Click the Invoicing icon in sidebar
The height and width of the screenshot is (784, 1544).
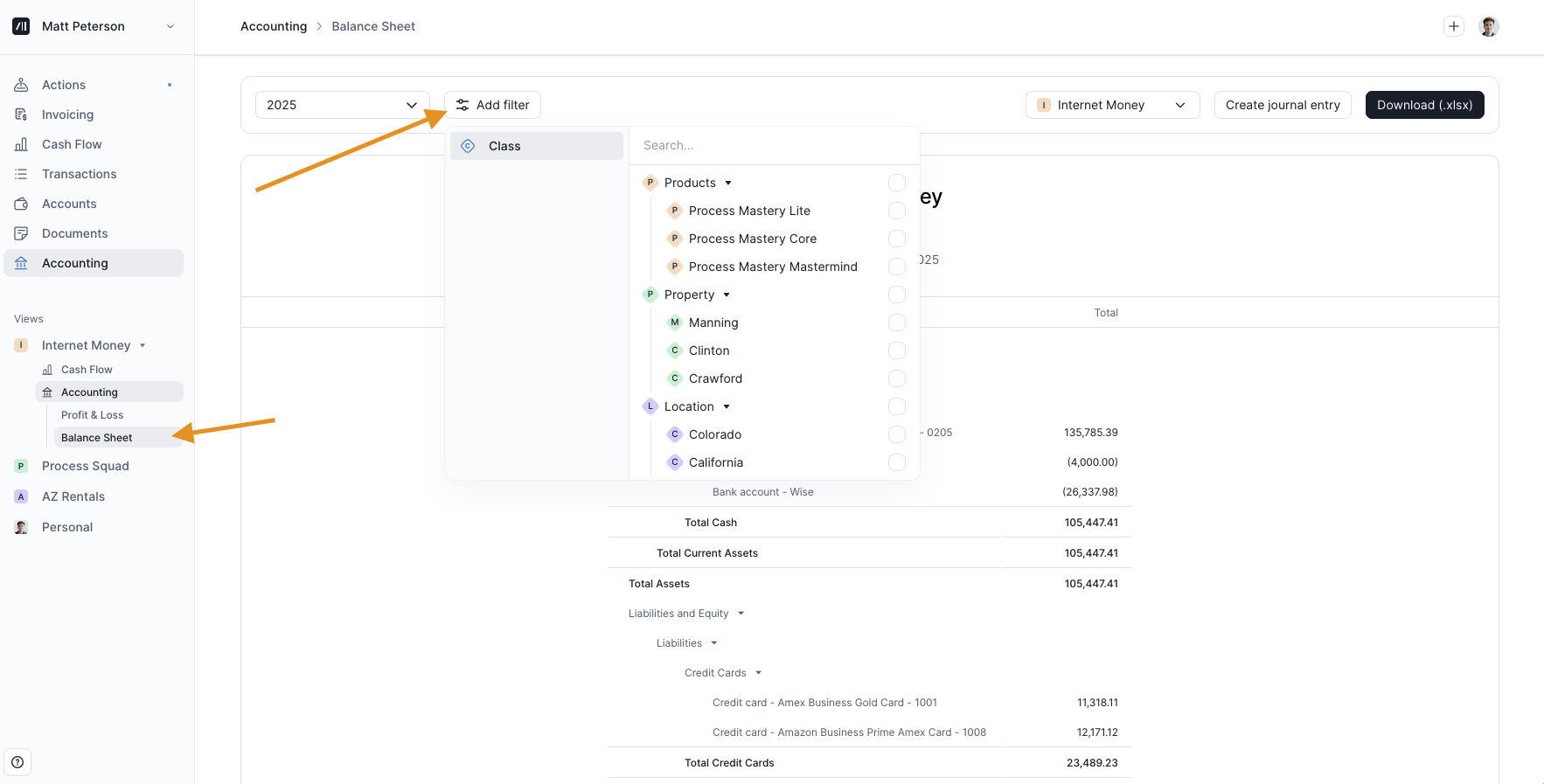click(x=21, y=114)
